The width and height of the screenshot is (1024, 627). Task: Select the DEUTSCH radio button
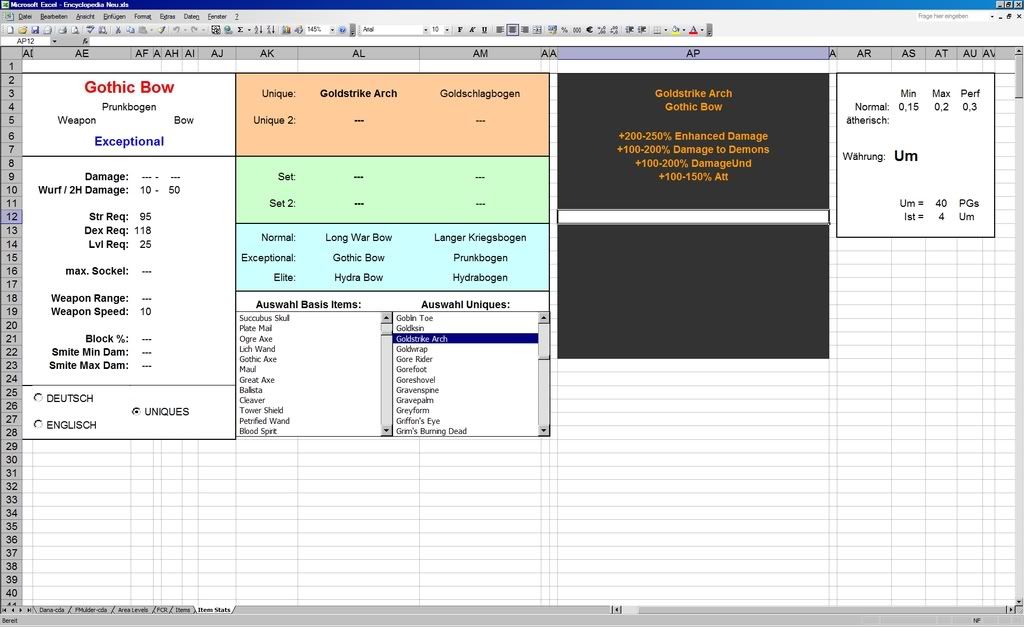(x=39, y=397)
